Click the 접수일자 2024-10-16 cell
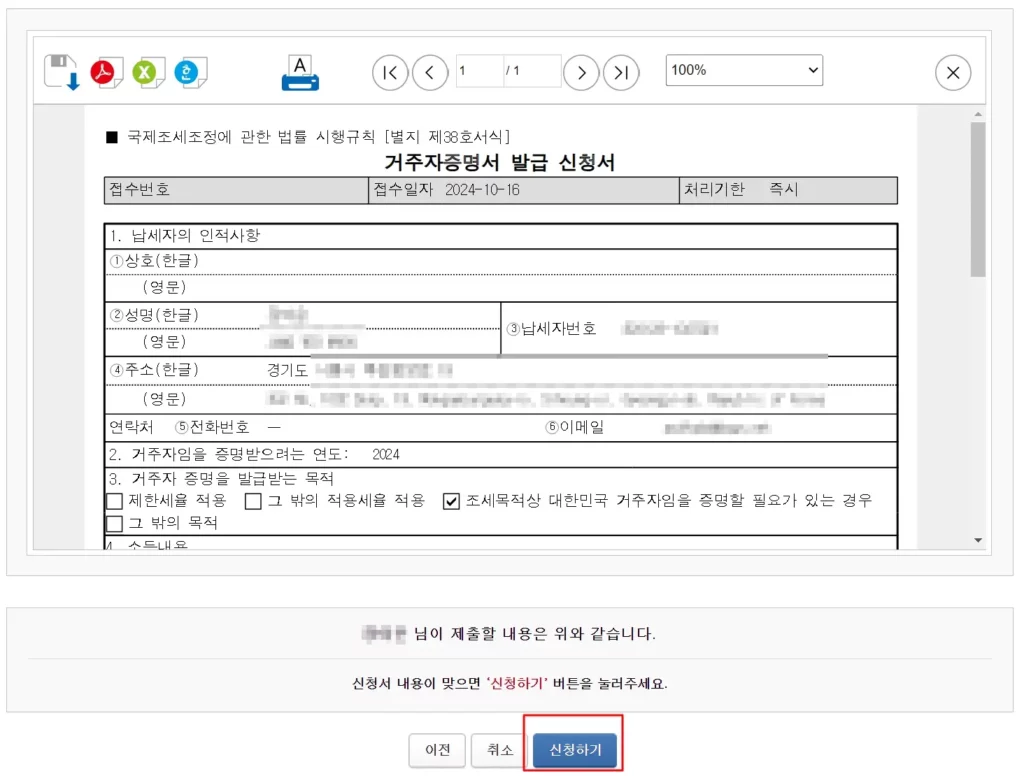The width and height of the screenshot is (1024, 776). pyautogui.click(x=524, y=190)
